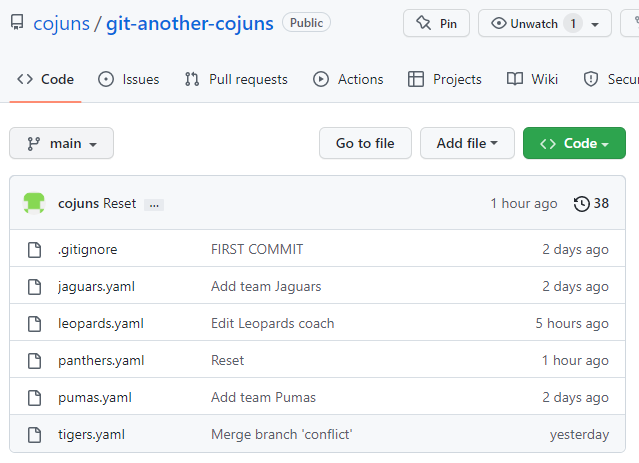639x463 pixels.
Task: Open the jaguars.yaml file
Action: 96,287
